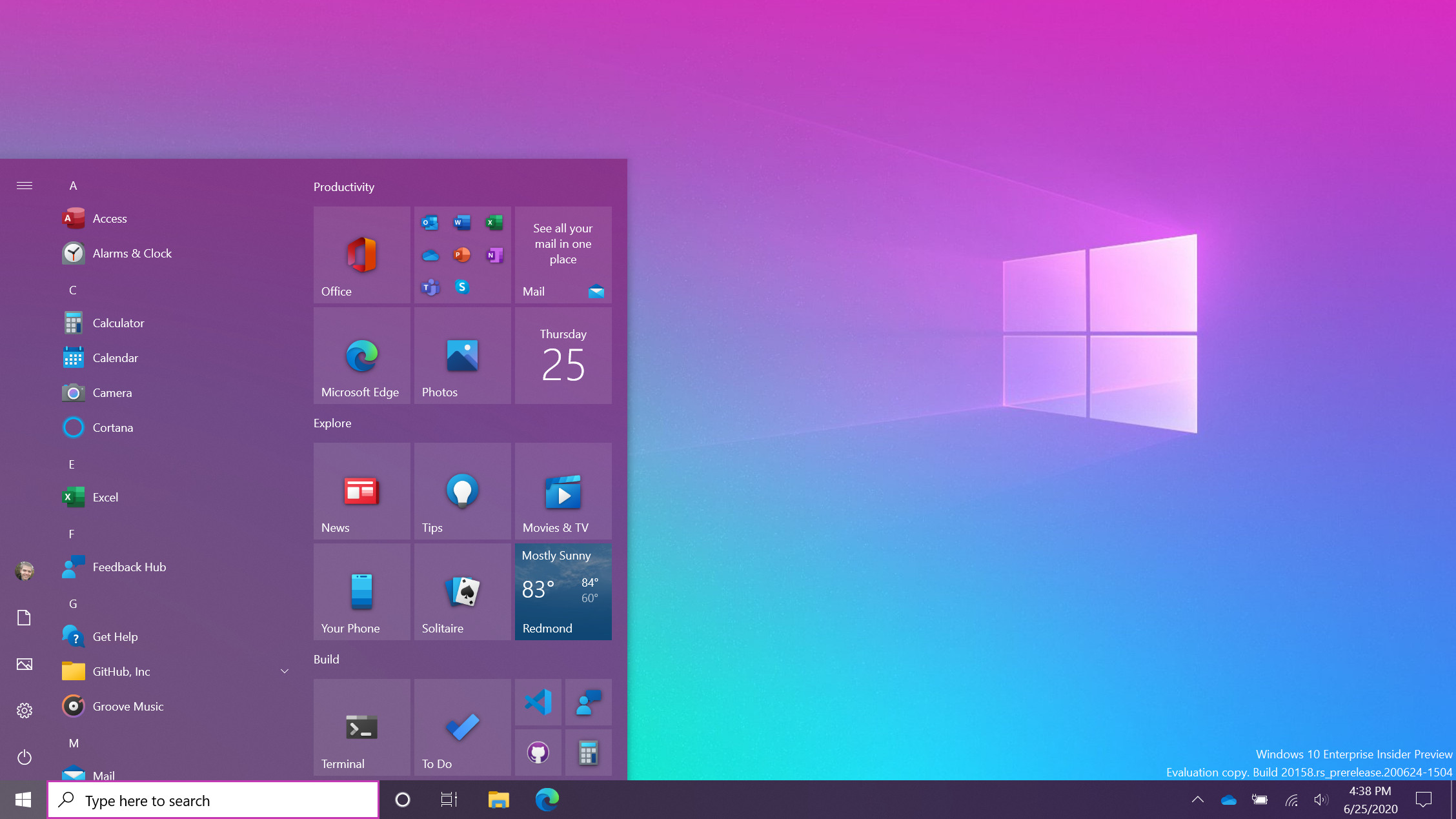Open Visual Studio Code
Screen dimensions: 1456x819
[538, 703]
